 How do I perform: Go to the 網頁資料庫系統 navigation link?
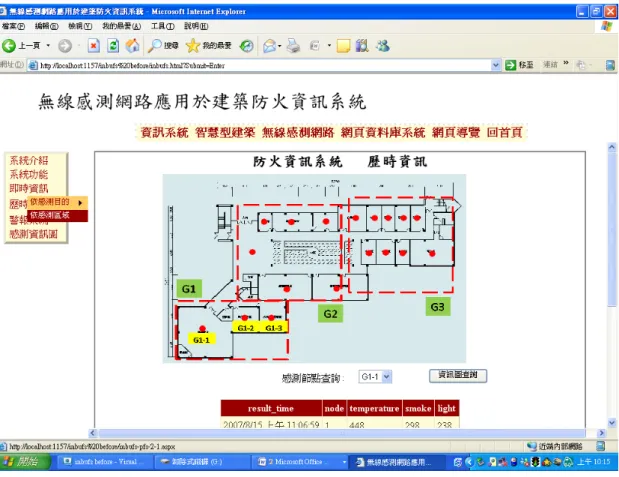pyautogui.click(x=383, y=132)
